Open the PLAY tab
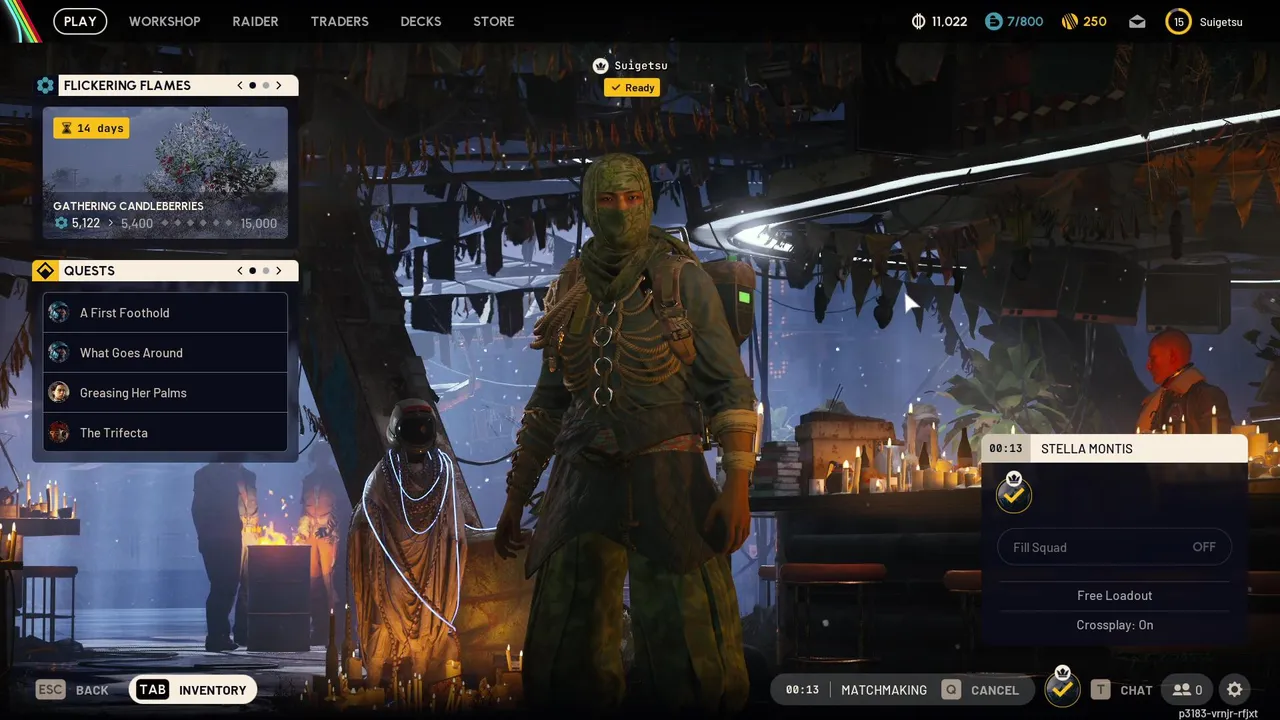The width and height of the screenshot is (1280, 720). coord(80,21)
